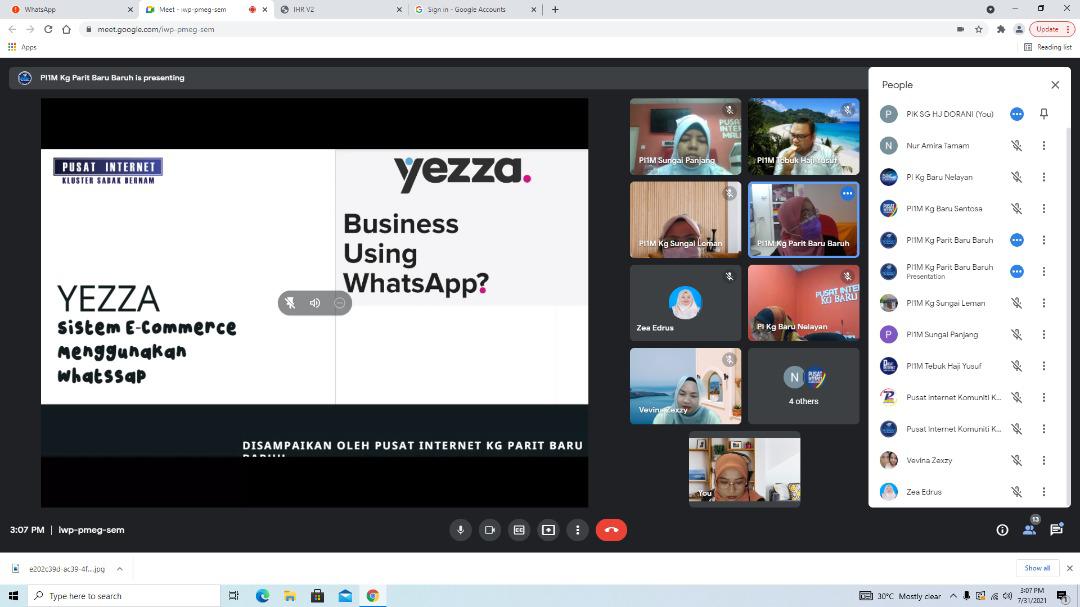Open meeting details info icon
Screen dimensions: 1080x607
pos(1002,530)
